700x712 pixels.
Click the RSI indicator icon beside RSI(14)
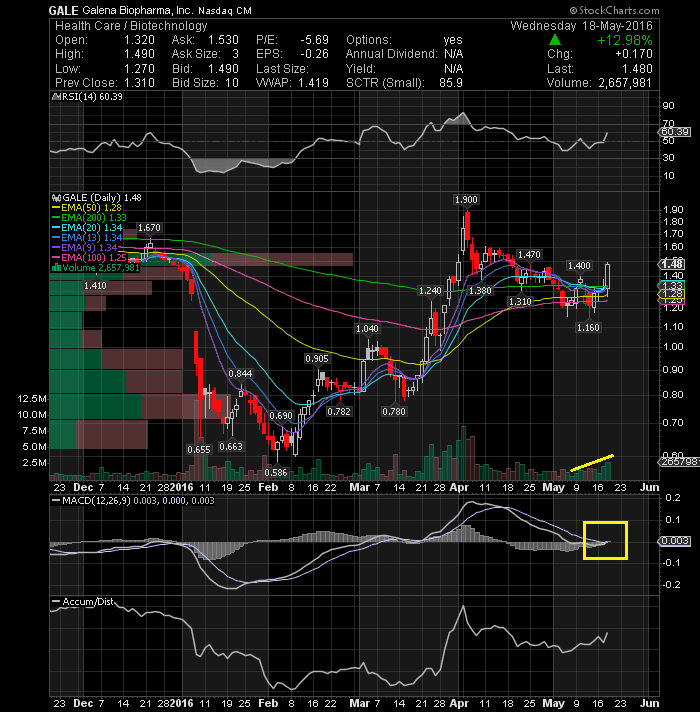56,97
